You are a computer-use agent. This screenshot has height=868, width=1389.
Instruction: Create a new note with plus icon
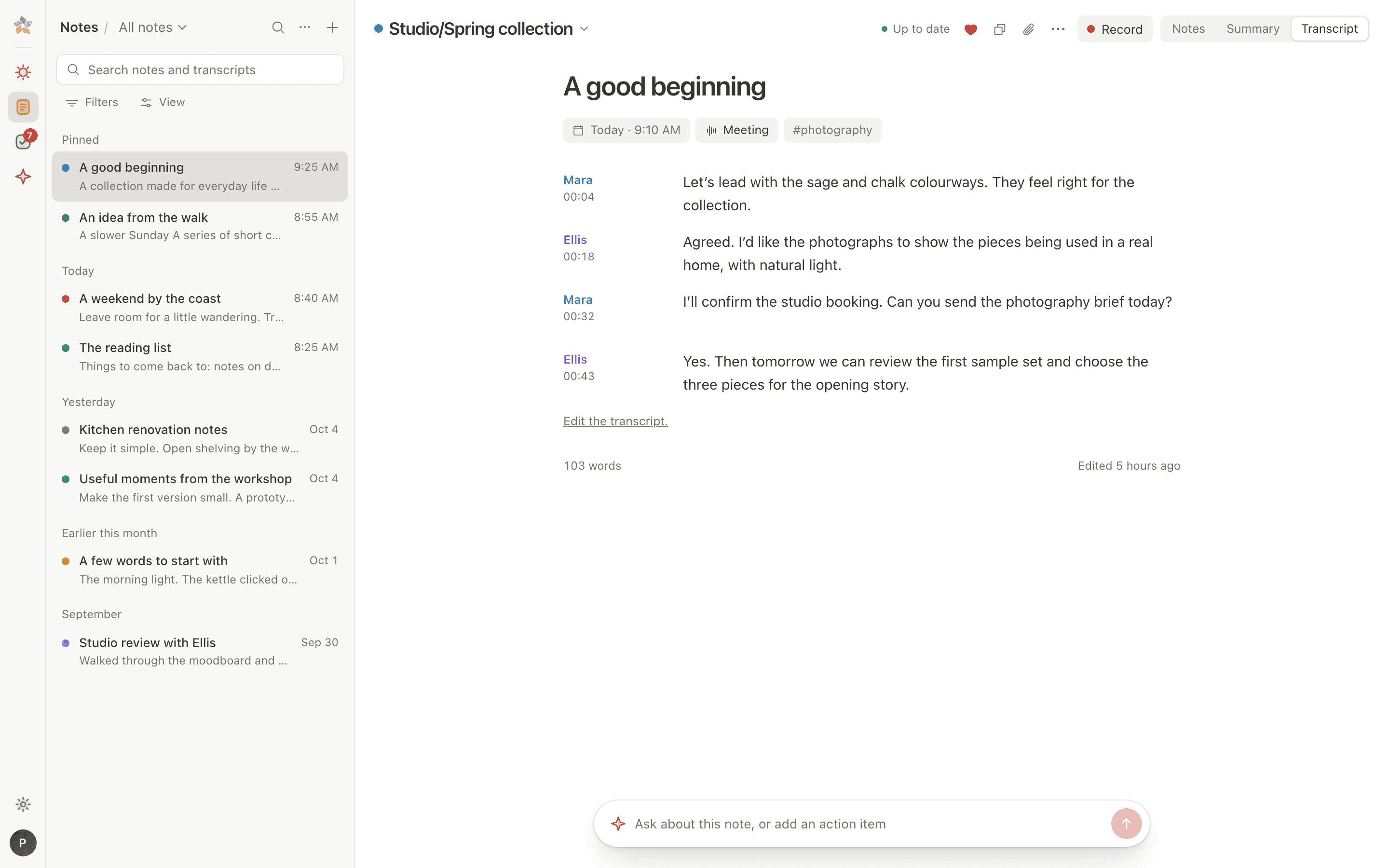[x=332, y=27]
